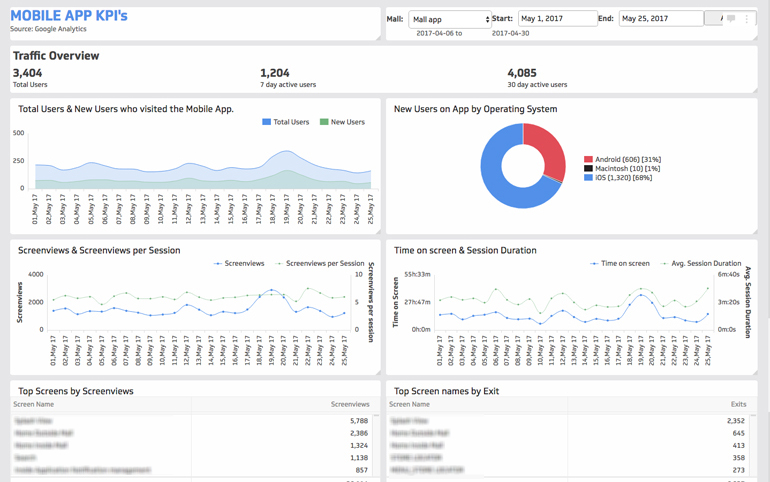This screenshot has height=482, width=770.
Task: Click the Top Screens table vertical scrollbar
Action: (x=376, y=447)
